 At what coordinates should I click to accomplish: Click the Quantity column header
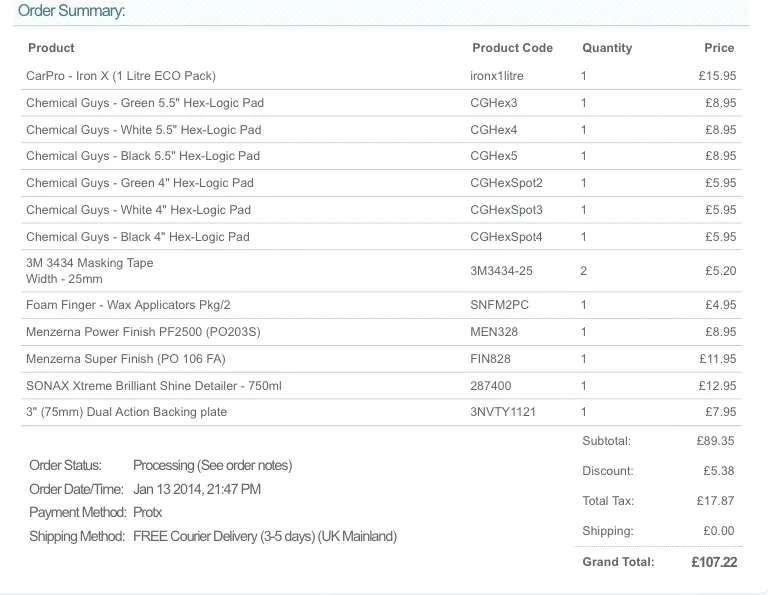(x=607, y=48)
